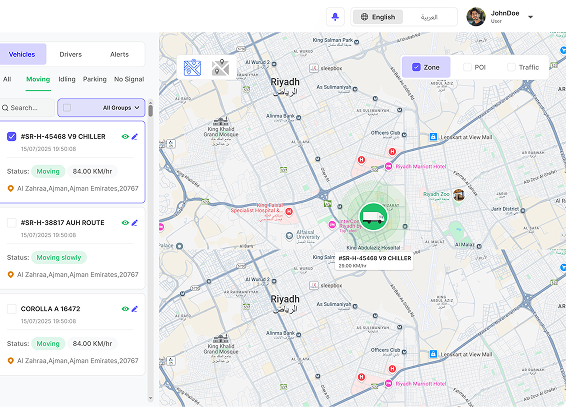Click the vehicle list scrollbar thumb
The width and height of the screenshot is (566, 407).
[x=151, y=110]
